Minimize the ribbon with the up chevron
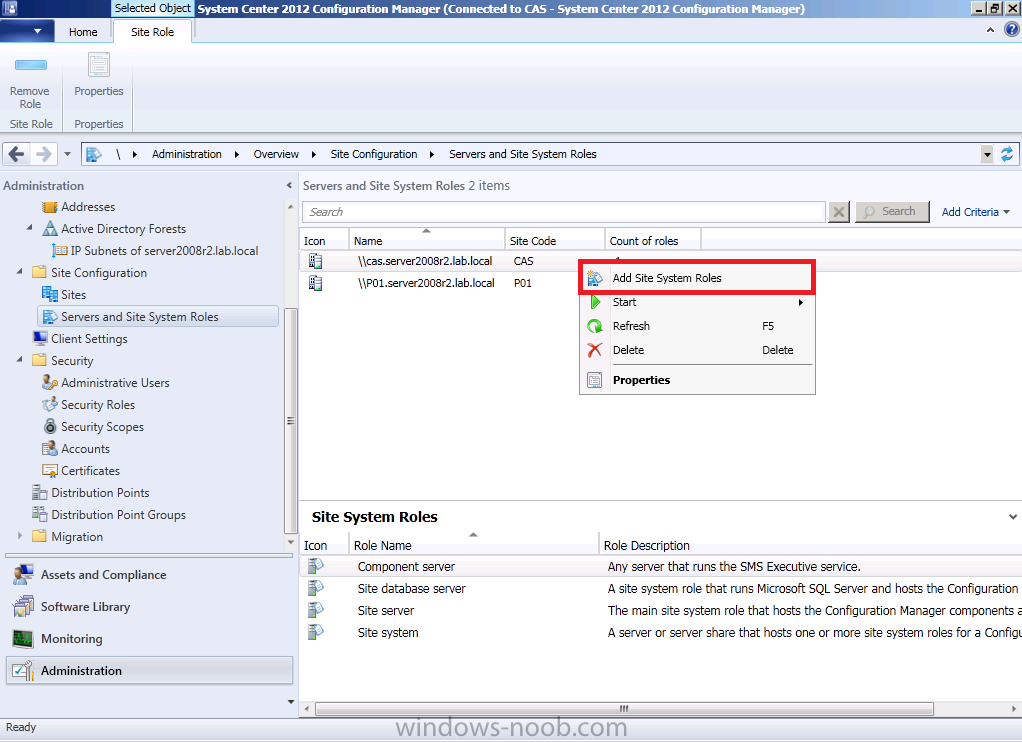 point(991,30)
